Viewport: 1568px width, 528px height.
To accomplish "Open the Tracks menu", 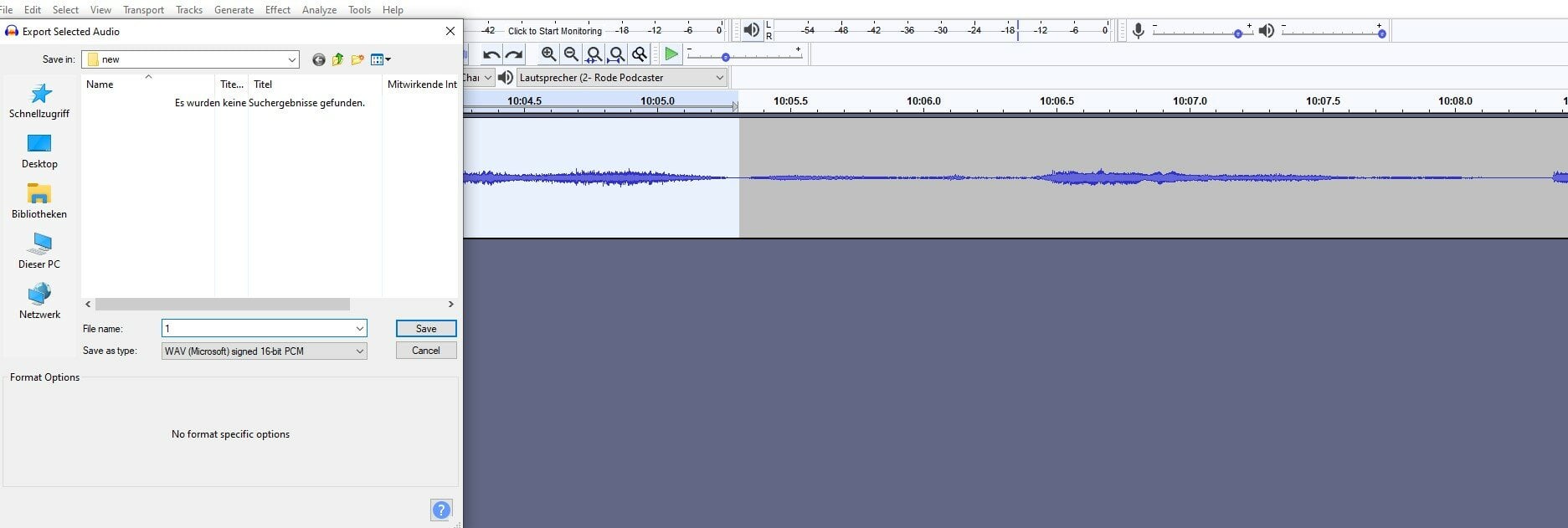I will (189, 10).
